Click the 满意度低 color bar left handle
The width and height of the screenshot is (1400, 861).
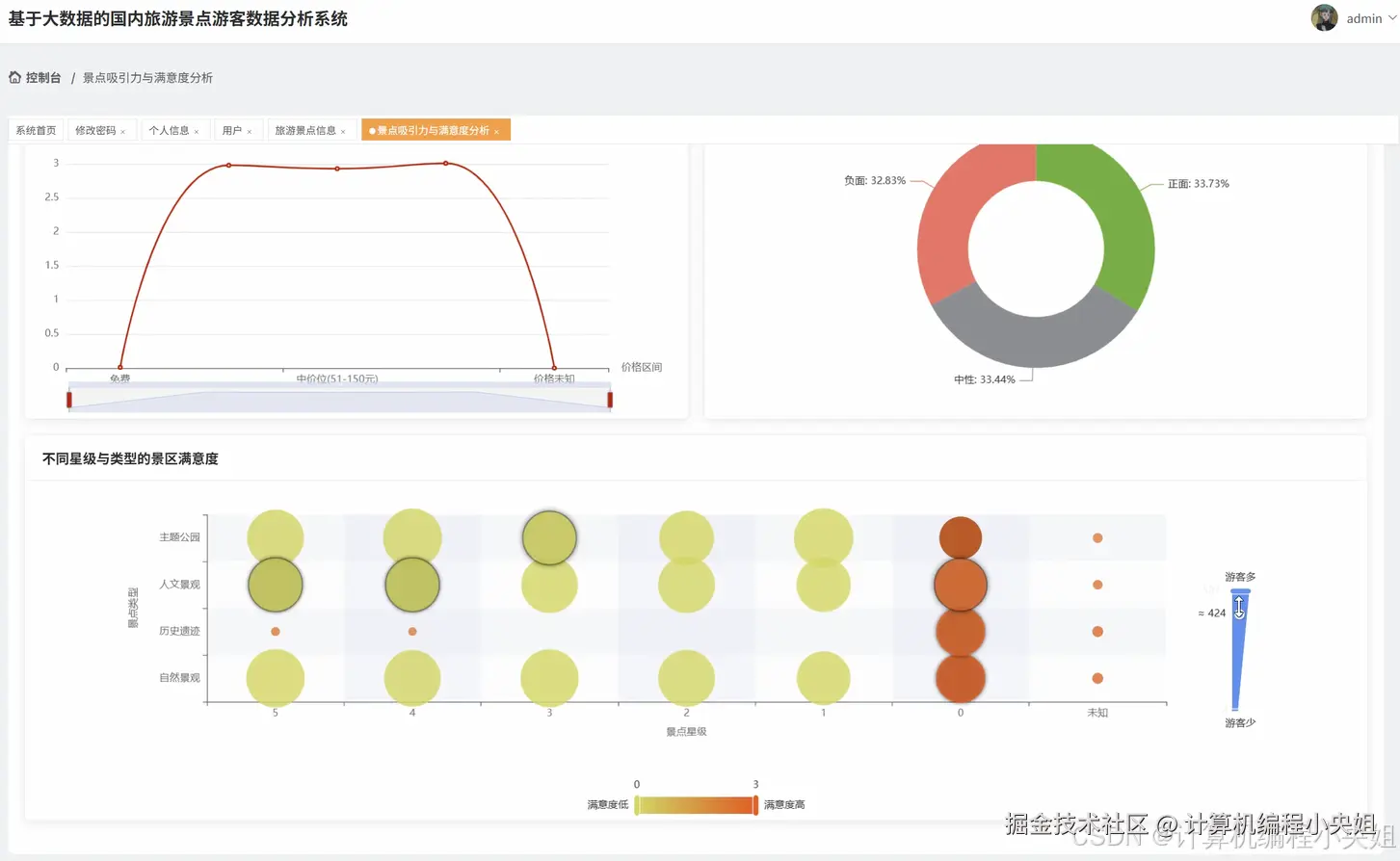coord(637,805)
